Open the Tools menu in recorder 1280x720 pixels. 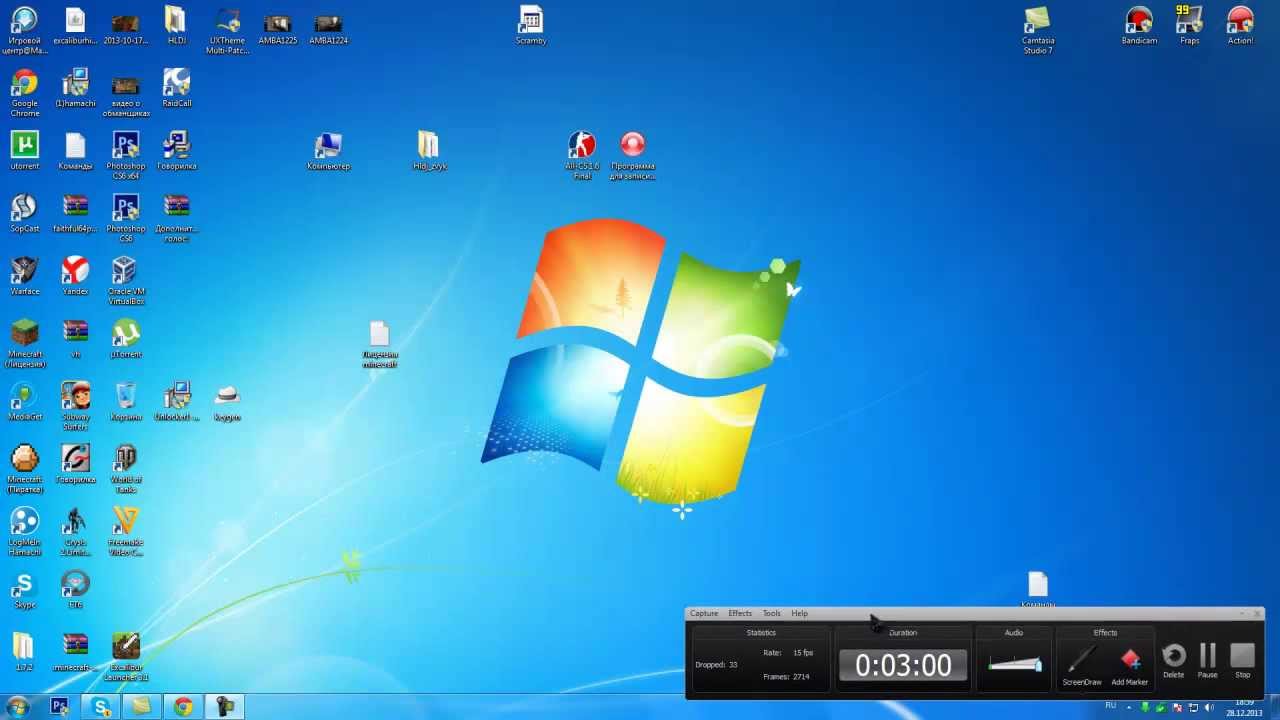[772, 613]
